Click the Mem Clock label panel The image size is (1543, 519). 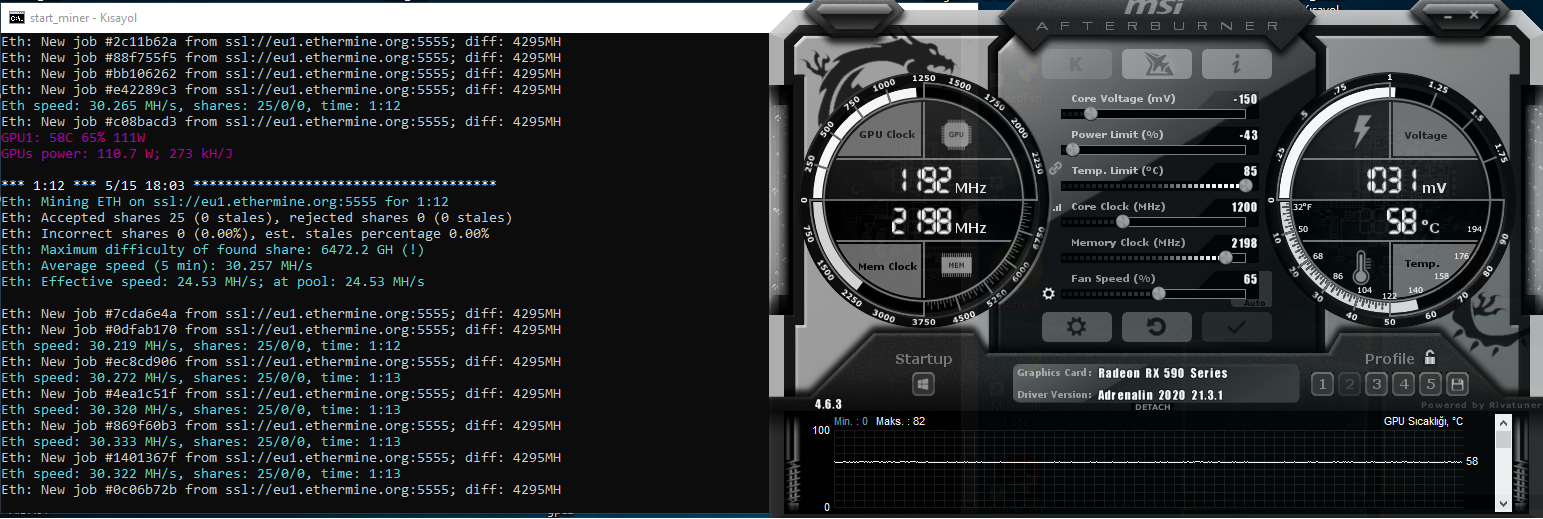(887, 266)
